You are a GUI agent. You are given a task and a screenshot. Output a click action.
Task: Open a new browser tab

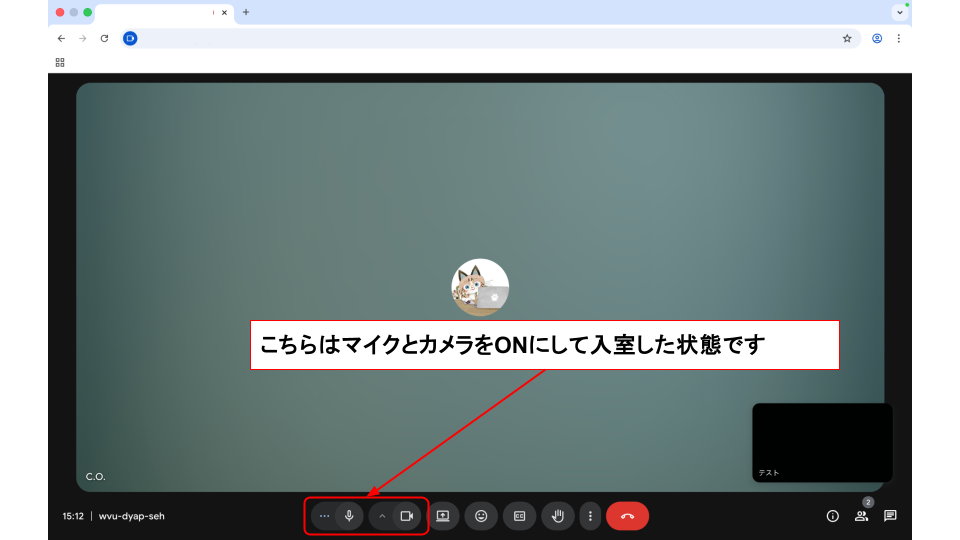click(x=246, y=12)
